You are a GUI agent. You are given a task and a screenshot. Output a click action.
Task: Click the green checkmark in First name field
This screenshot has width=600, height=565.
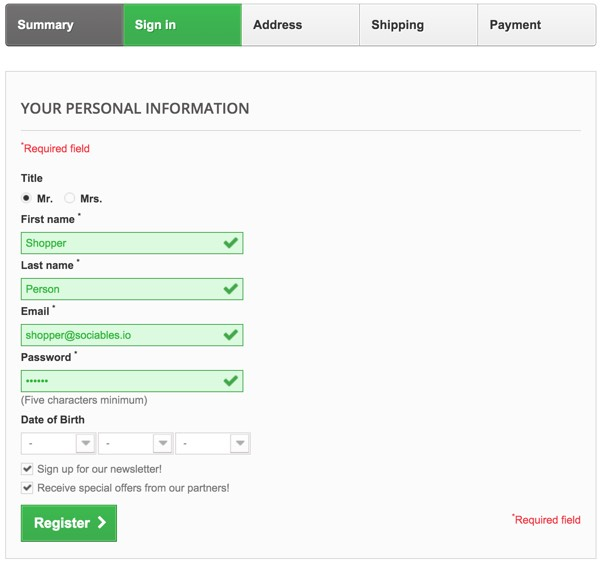tap(231, 243)
